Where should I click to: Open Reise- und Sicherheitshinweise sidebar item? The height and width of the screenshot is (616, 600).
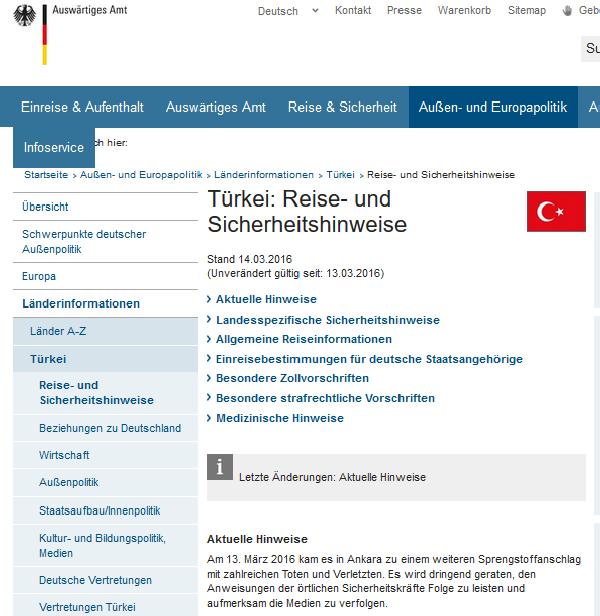pos(105,392)
